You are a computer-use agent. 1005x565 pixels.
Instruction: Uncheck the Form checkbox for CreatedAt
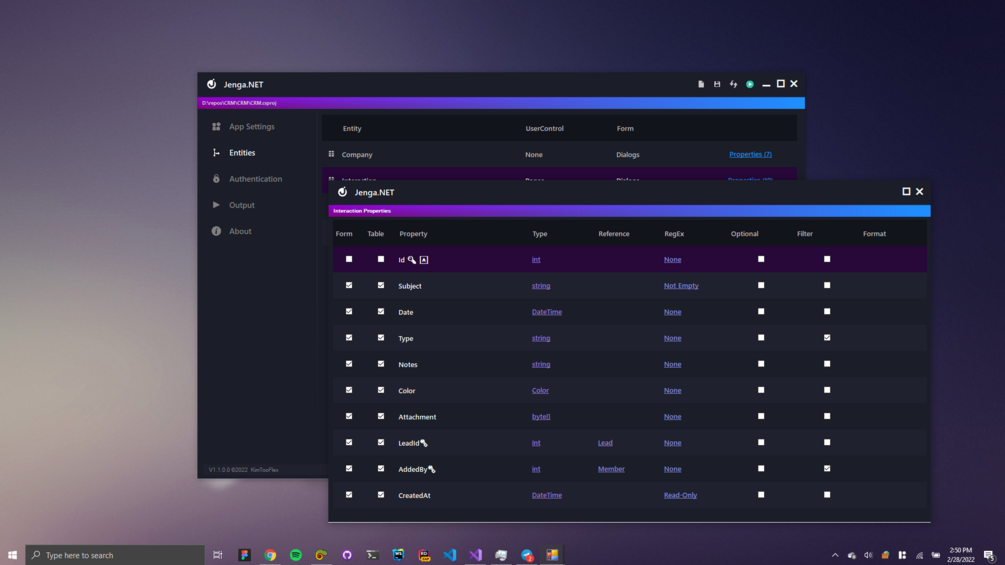click(349, 495)
